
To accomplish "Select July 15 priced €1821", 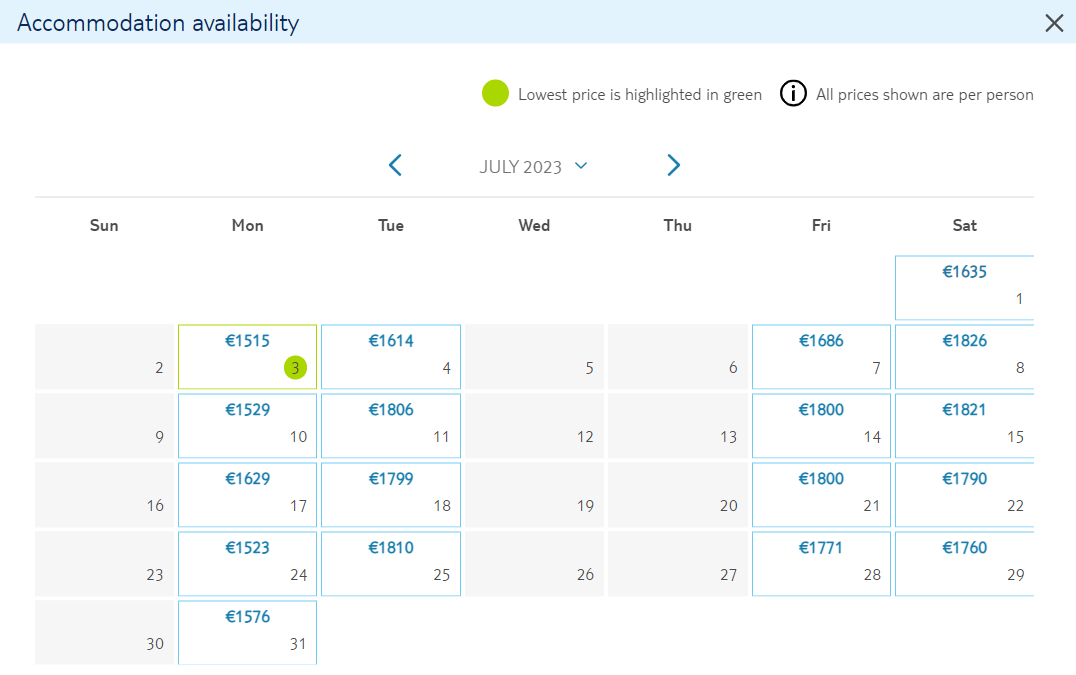I will pos(964,426).
